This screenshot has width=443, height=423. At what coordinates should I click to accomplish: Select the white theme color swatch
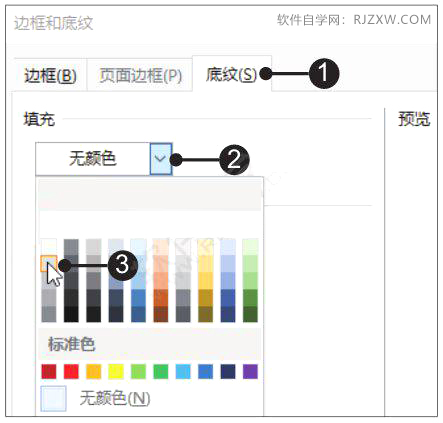click(49, 247)
